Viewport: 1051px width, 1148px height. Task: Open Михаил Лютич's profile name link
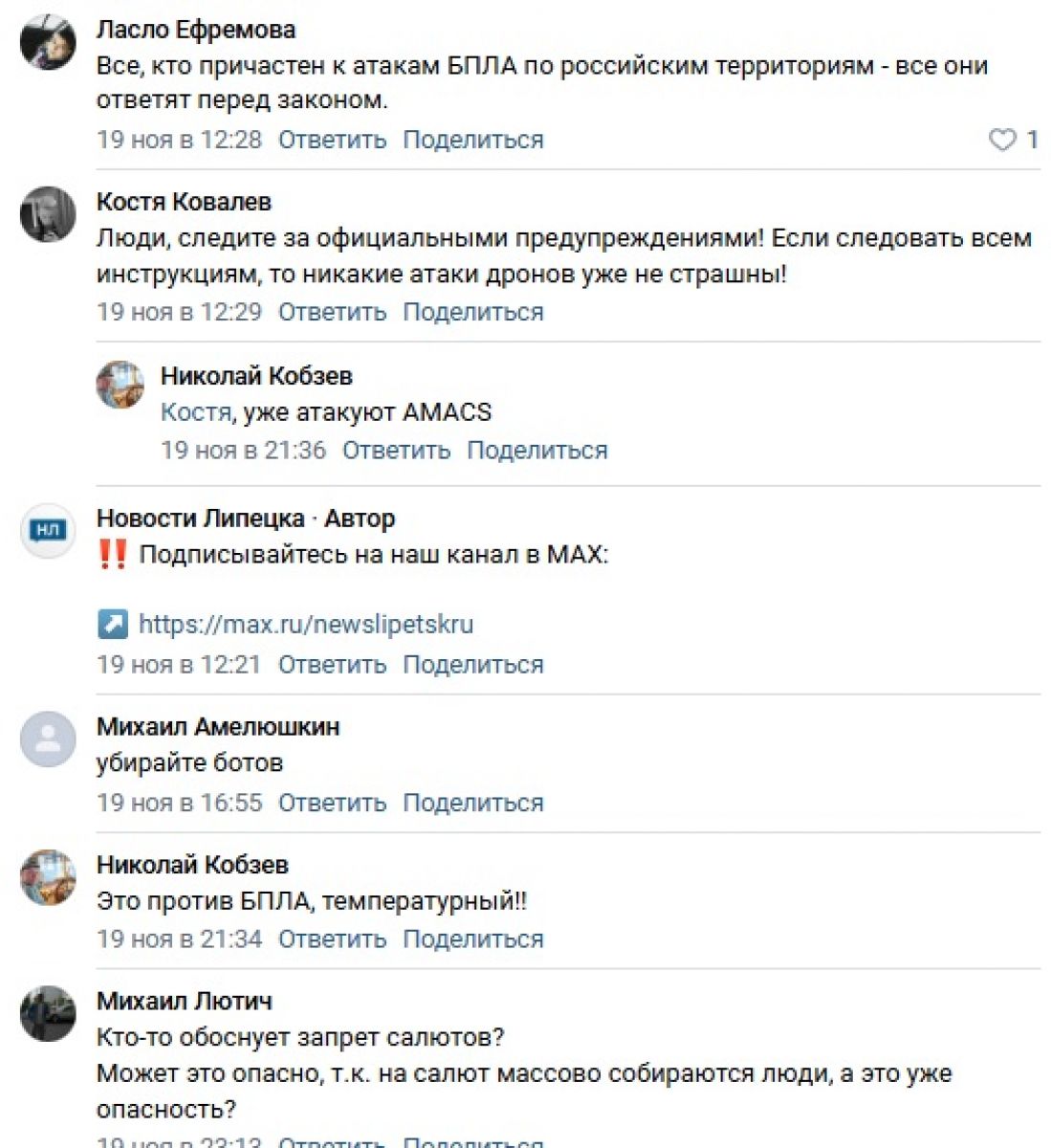point(184,1001)
